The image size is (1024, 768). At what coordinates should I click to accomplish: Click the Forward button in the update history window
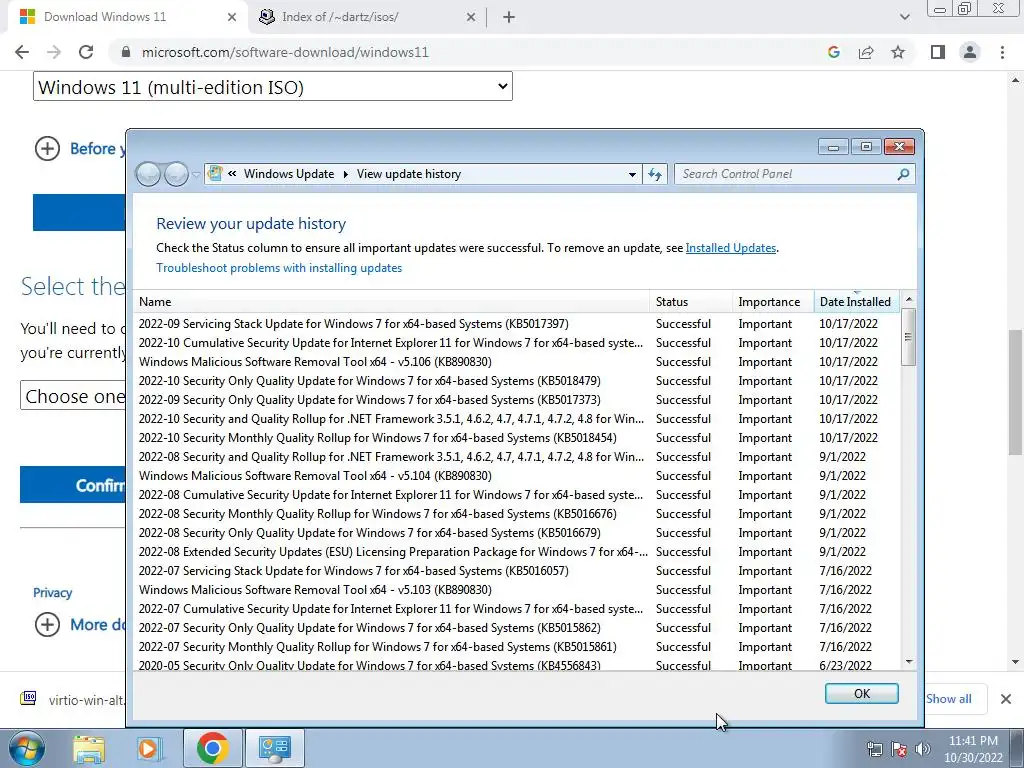(176, 174)
